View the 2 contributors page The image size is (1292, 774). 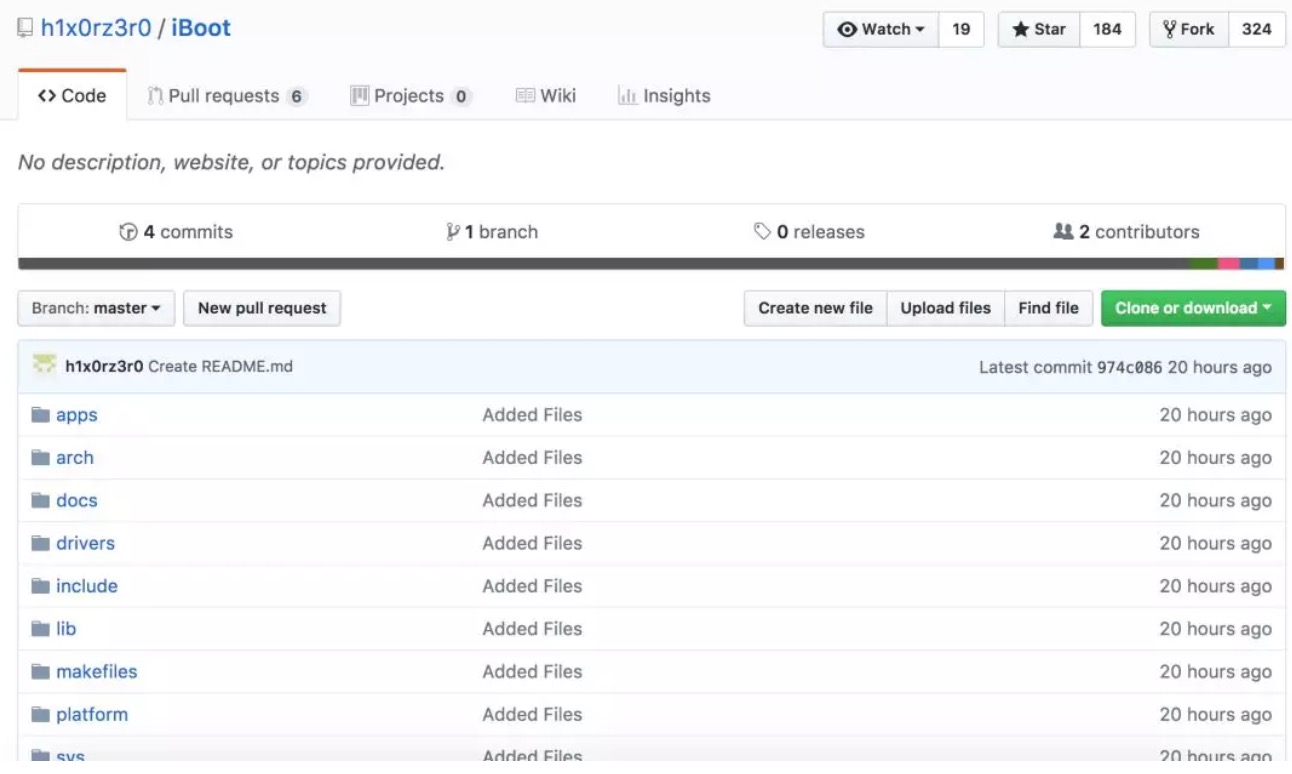1126,232
